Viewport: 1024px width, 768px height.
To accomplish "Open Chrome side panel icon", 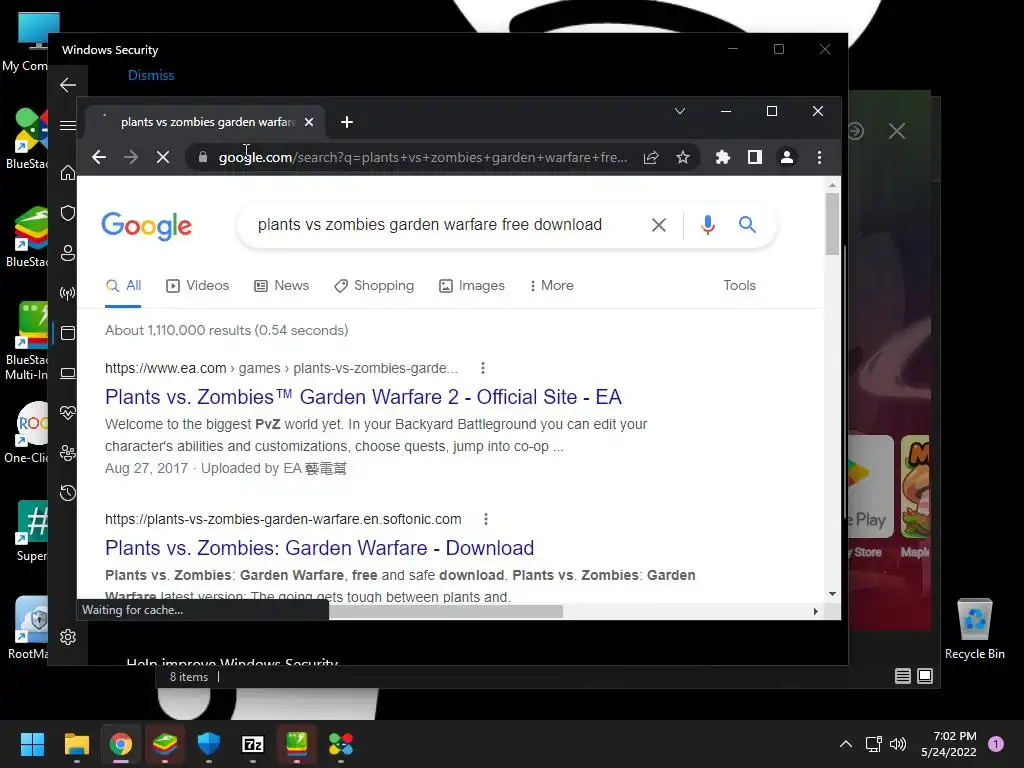I will point(755,157).
